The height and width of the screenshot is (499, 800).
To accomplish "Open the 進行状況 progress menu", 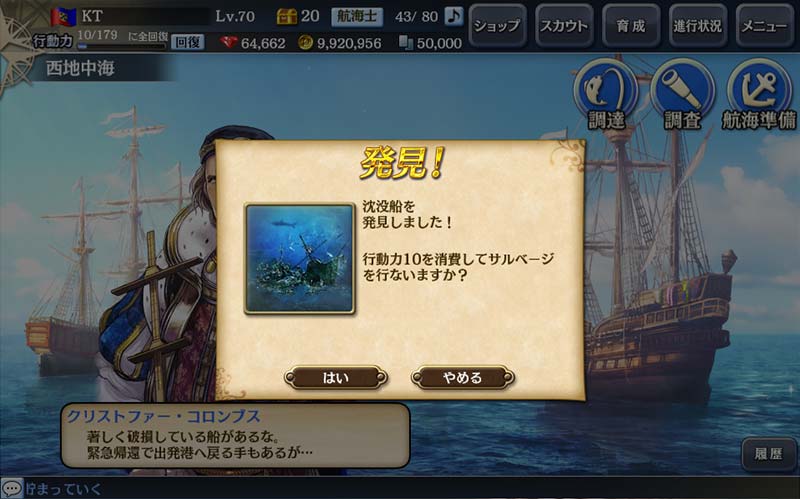I will (697, 26).
